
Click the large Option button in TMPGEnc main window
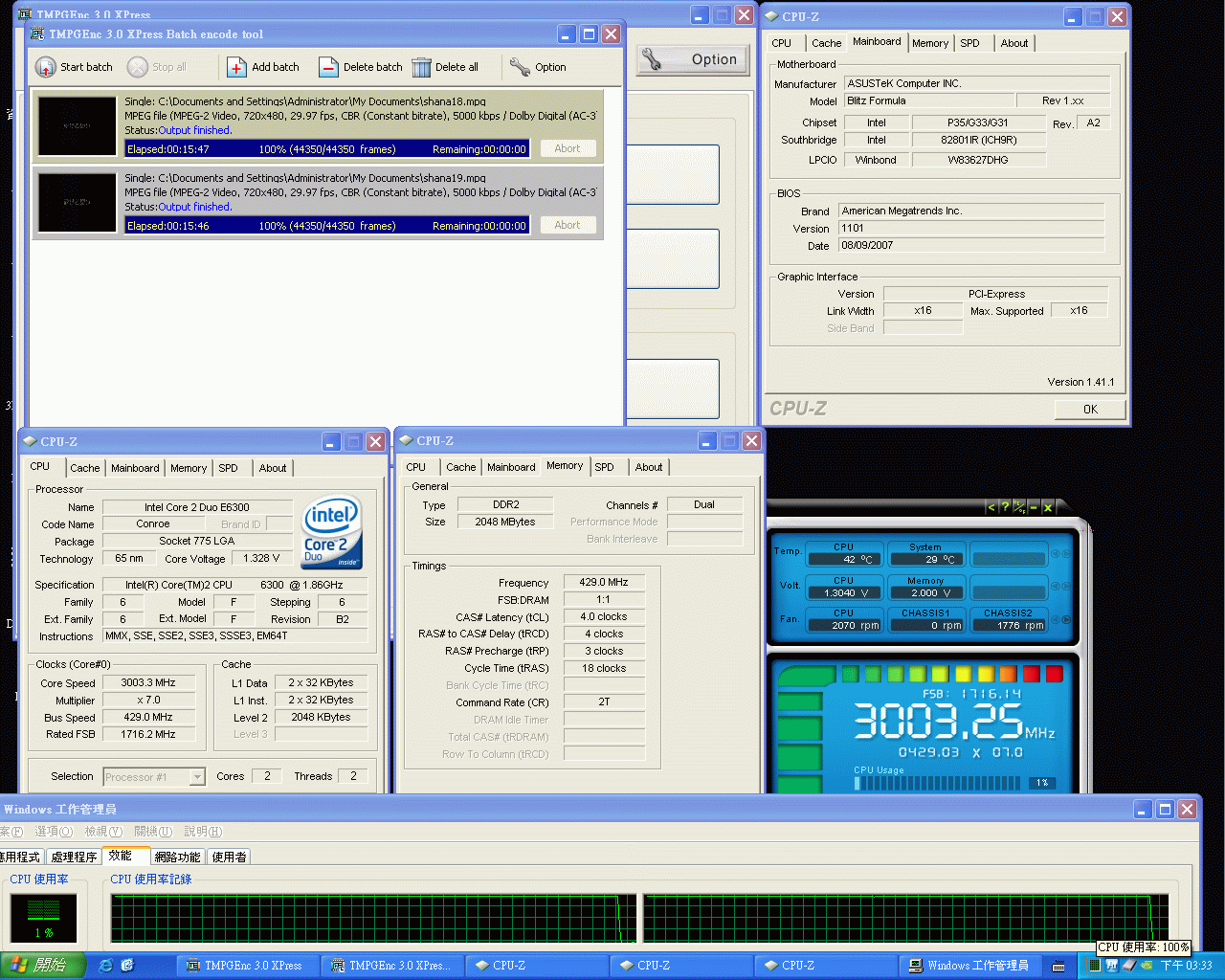[x=693, y=59]
